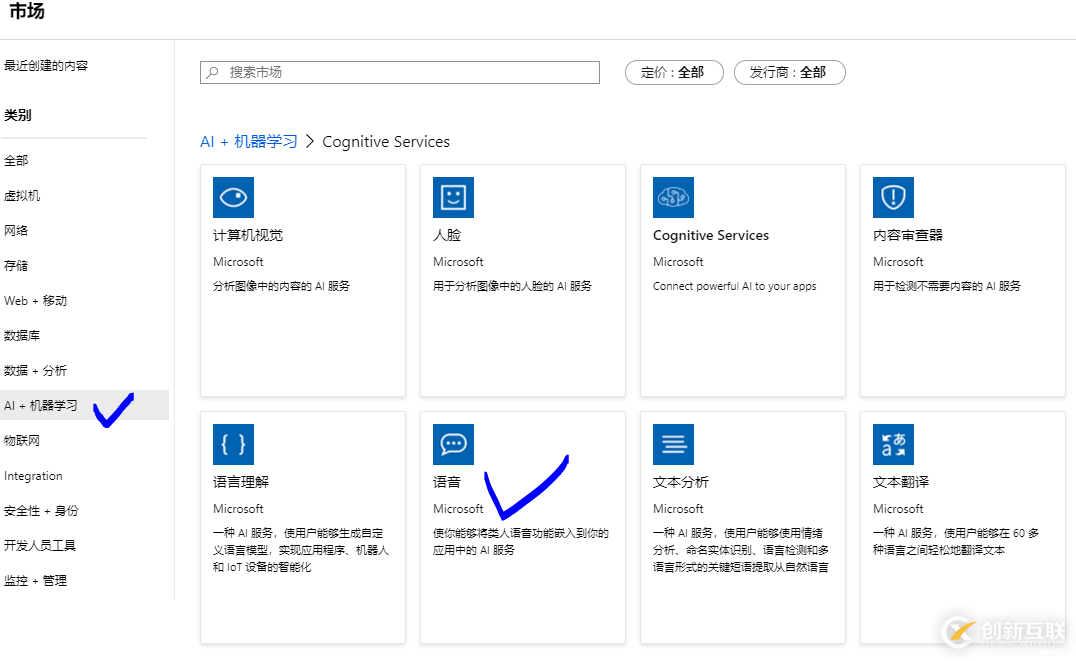Open the 文本翻译 card title
Viewport: 1076px width, 661px height.
(x=901, y=483)
